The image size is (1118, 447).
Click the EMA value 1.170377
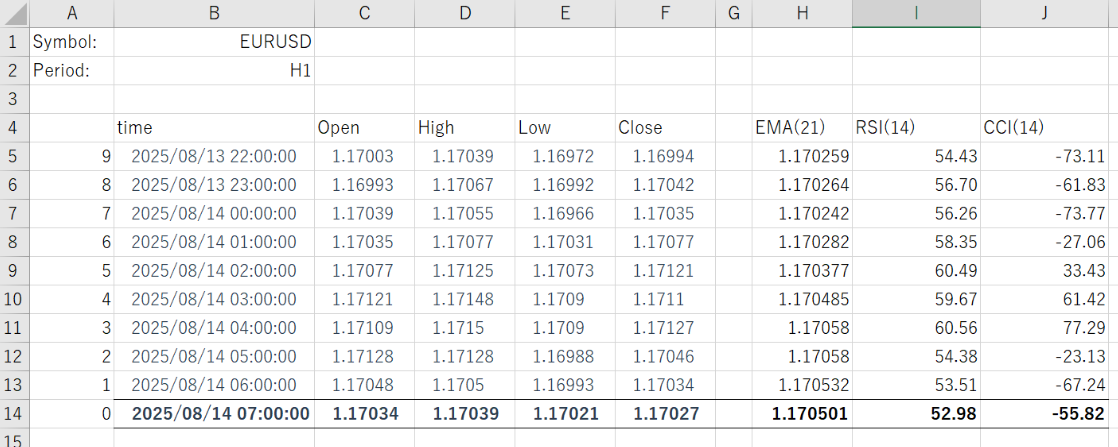click(x=802, y=270)
